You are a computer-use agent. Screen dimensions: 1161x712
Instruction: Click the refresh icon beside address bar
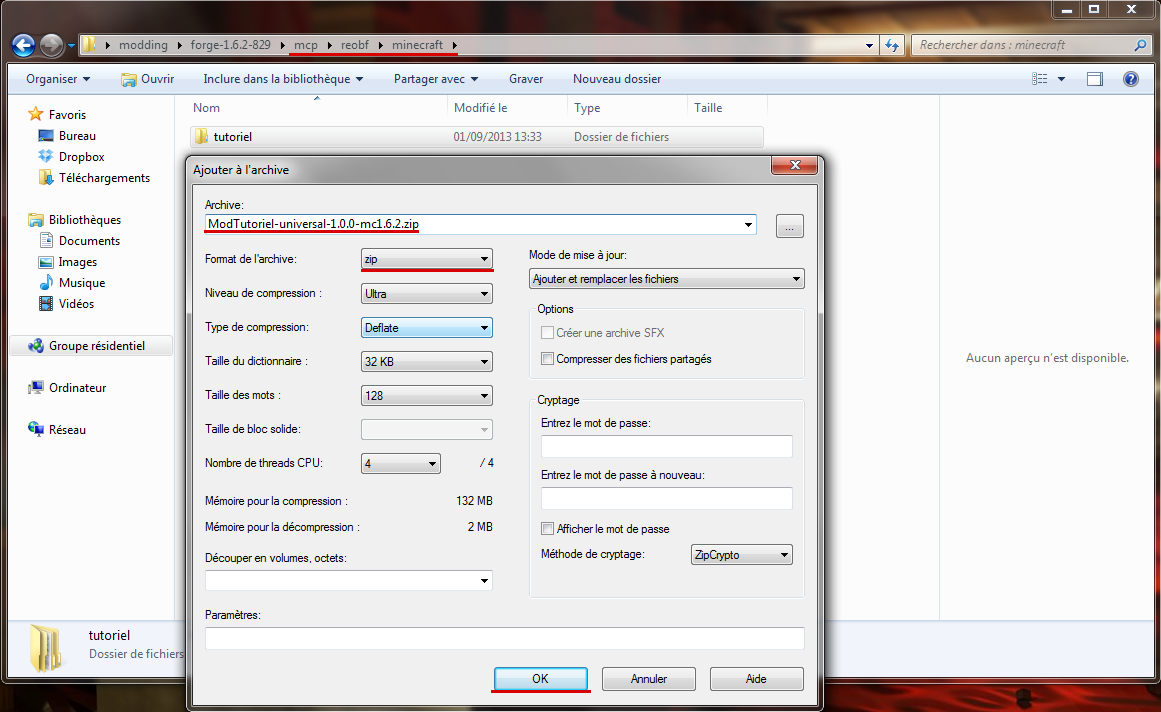pos(892,45)
